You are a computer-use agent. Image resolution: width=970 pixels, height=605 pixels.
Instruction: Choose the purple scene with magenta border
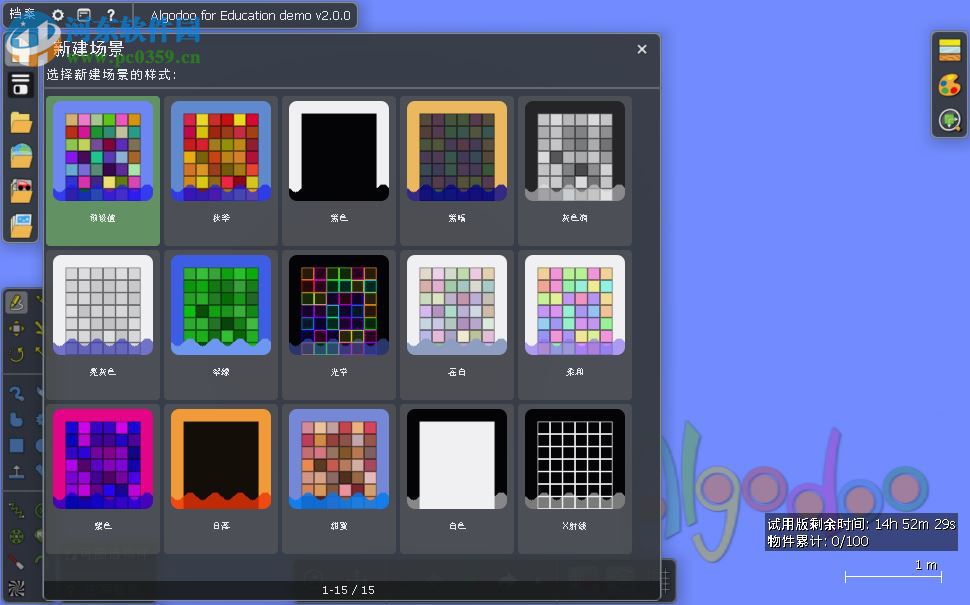(x=103, y=479)
